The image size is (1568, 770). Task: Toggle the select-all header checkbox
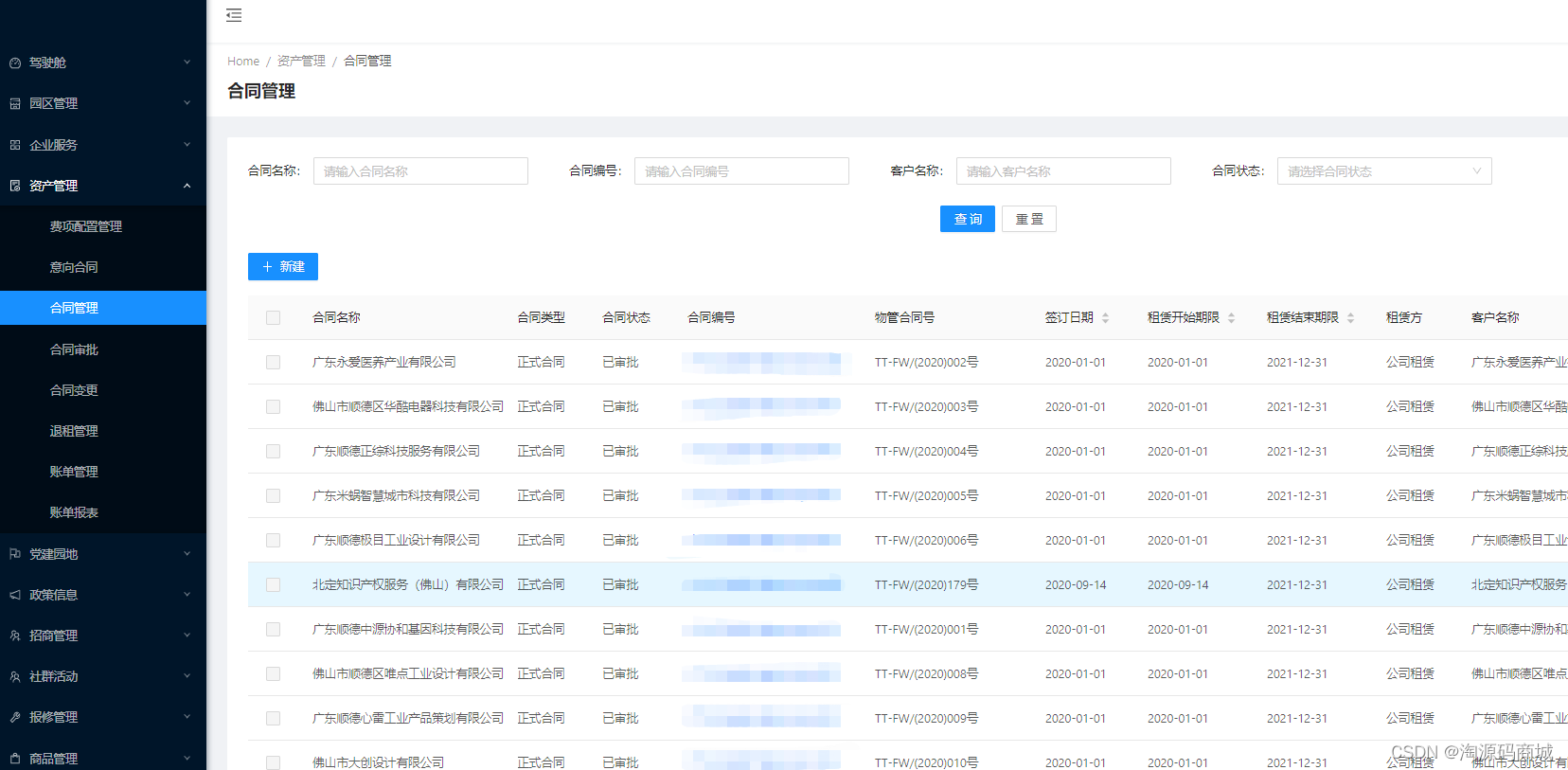point(273,317)
